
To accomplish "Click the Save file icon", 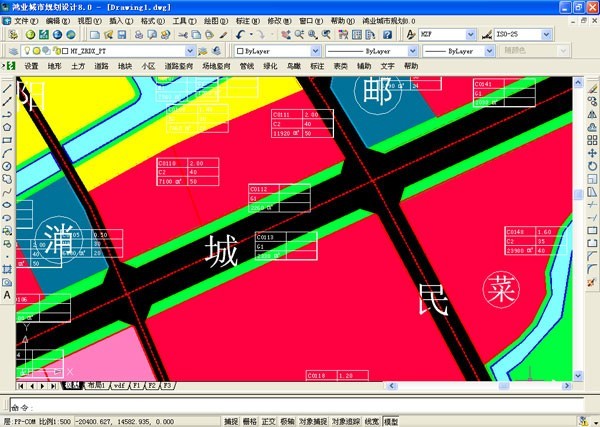I will [x=122, y=35].
